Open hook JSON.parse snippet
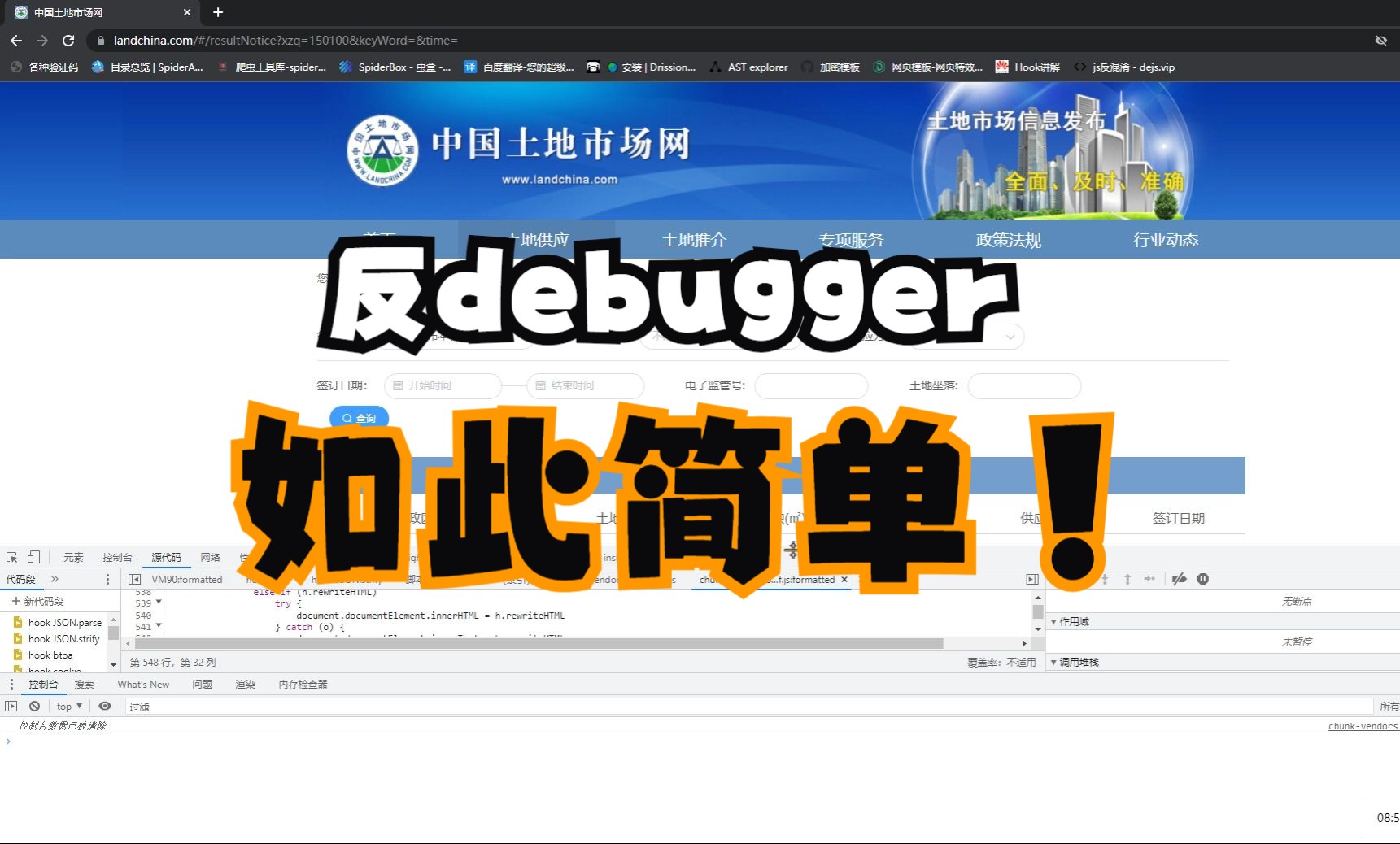This screenshot has width=1400, height=844. [65, 623]
